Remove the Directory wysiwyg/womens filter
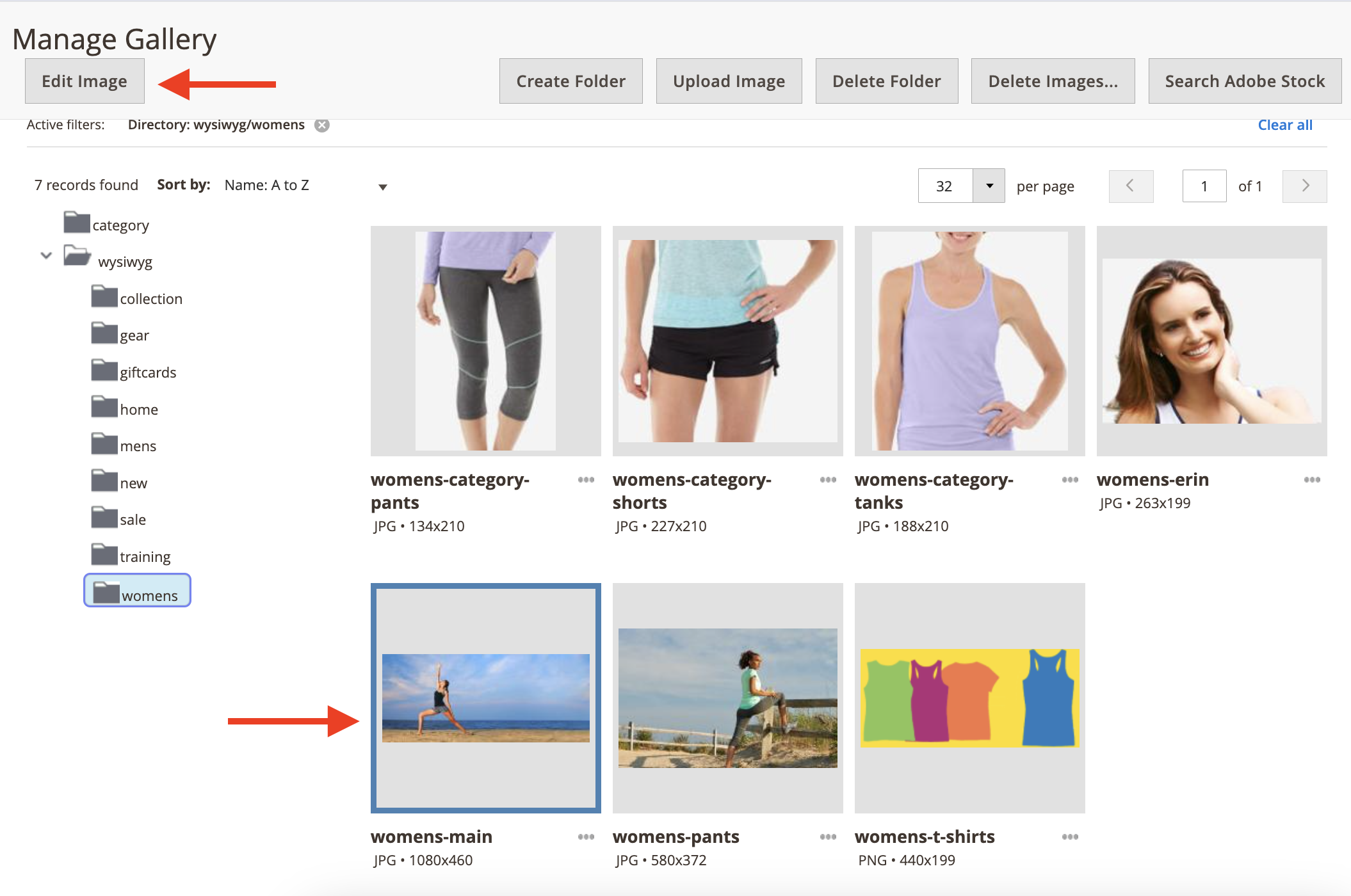Image resolution: width=1351 pixels, height=896 pixels. click(322, 125)
